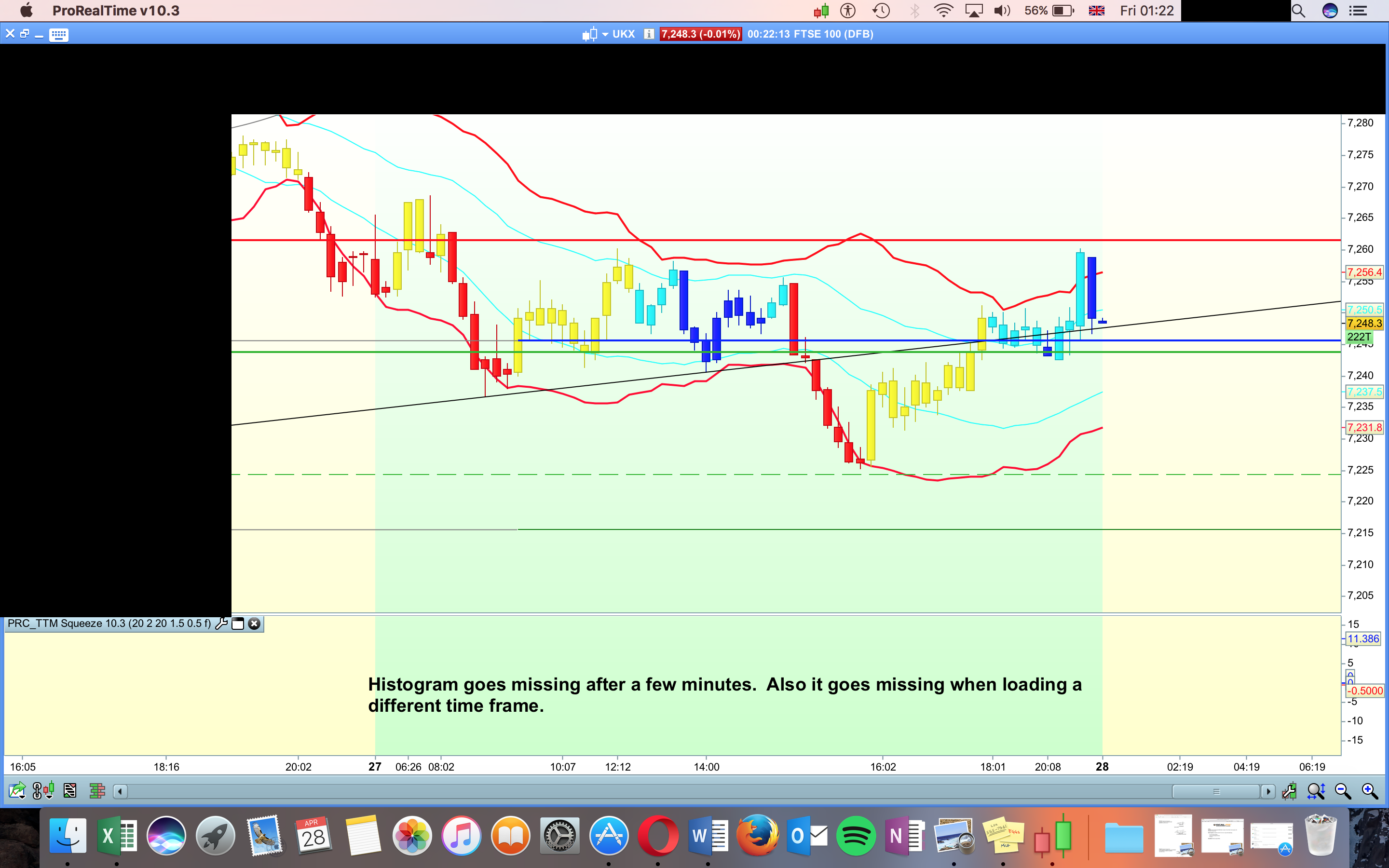
Task: Zoom in on the chart
Action: (x=1370, y=791)
